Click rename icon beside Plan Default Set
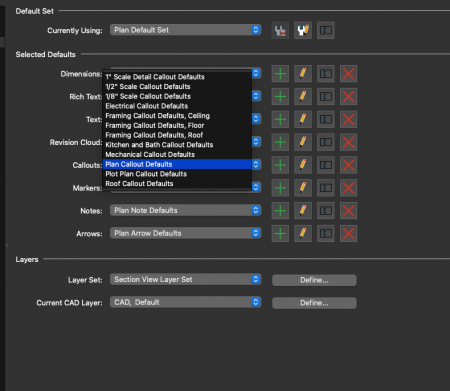The image size is (450, 391). [x=326, y=30]
